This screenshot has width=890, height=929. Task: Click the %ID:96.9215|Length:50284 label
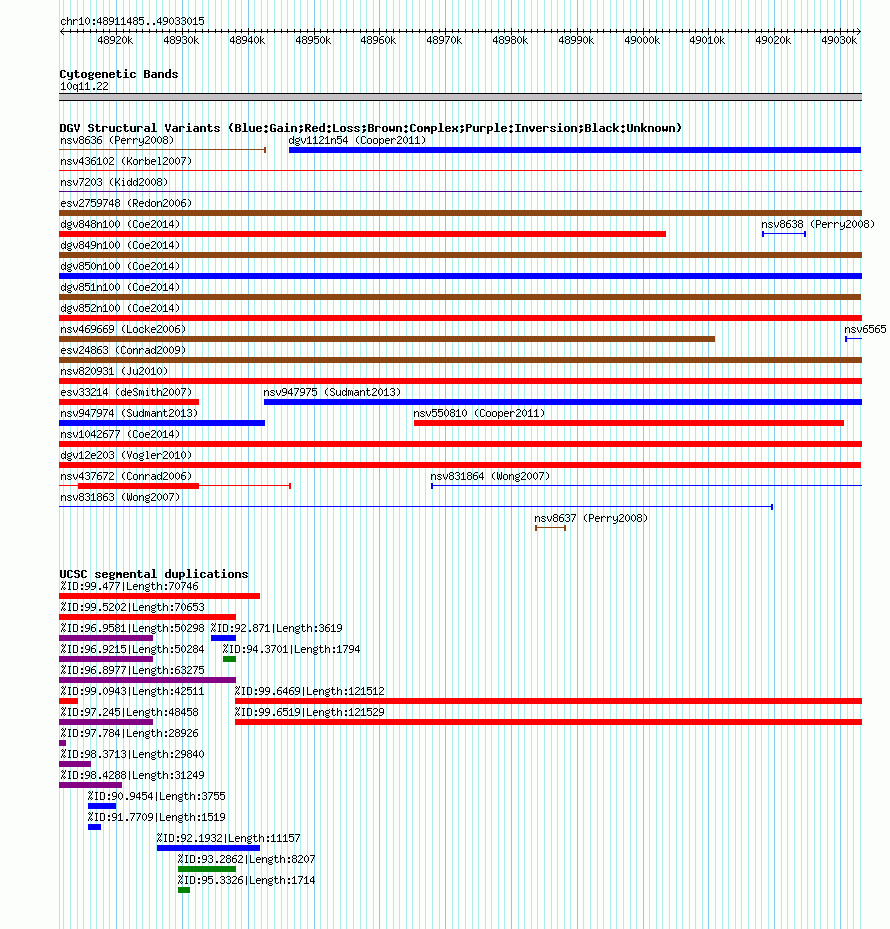click(x=132, y=650)
